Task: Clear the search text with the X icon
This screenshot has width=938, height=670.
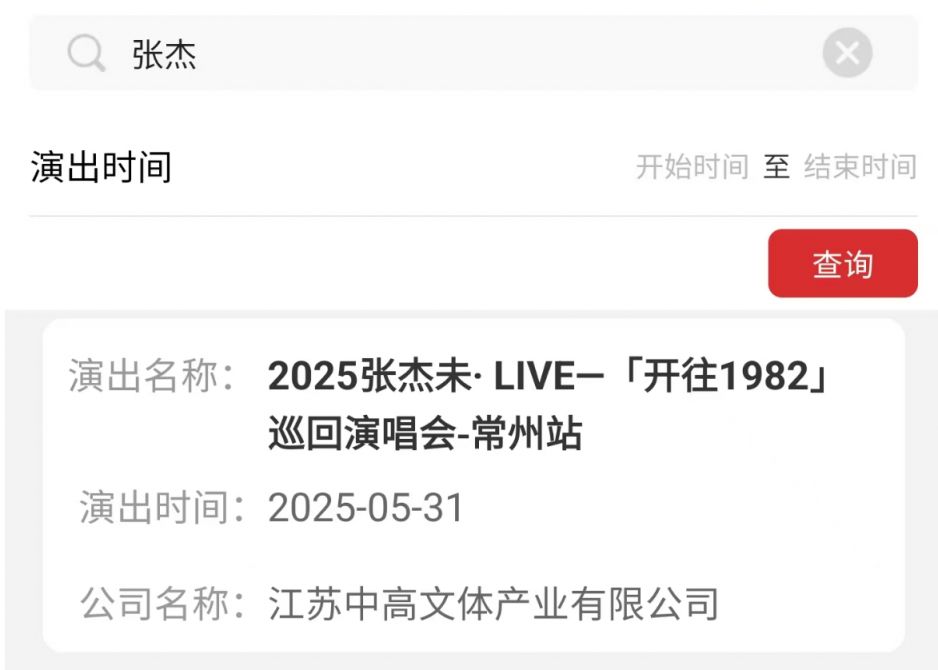Action: click(847, 53)
